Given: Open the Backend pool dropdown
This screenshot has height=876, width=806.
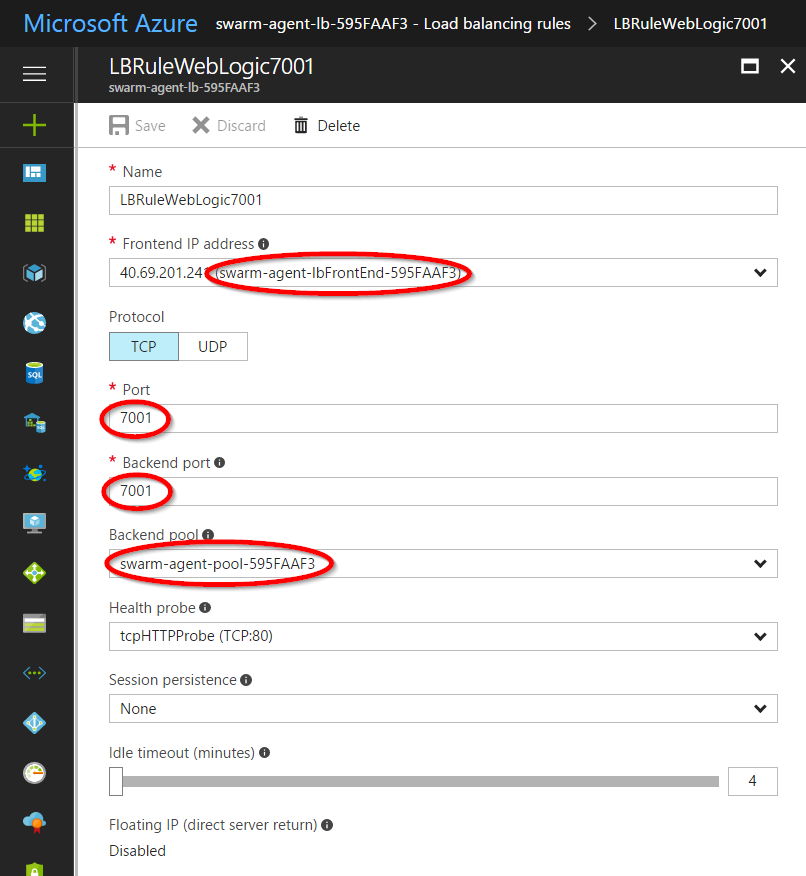Looking at the screenshot, I should [759, 564].
